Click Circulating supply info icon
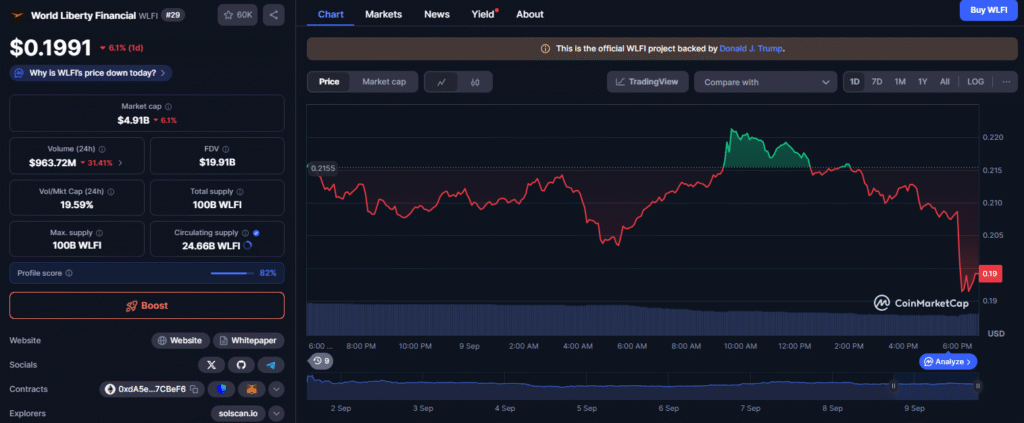Image resolution: width=1024 pixels, height=423 pixels. 246,232
